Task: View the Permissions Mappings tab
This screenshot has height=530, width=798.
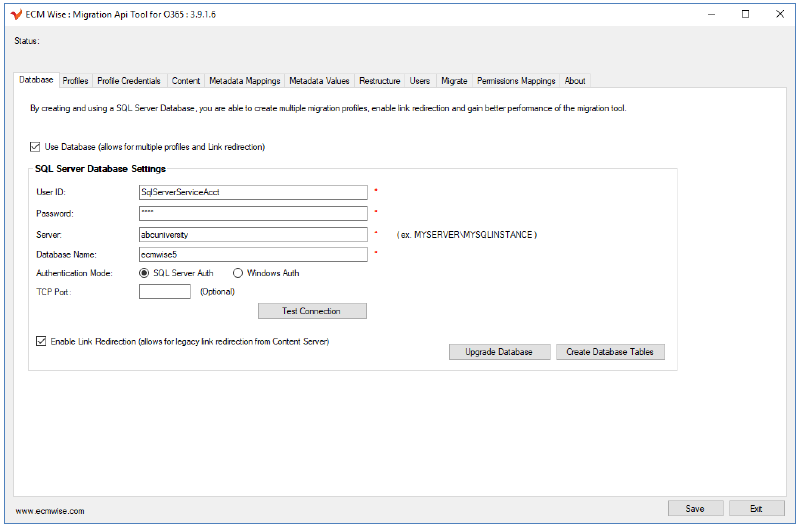Action: tap(516, 81)
